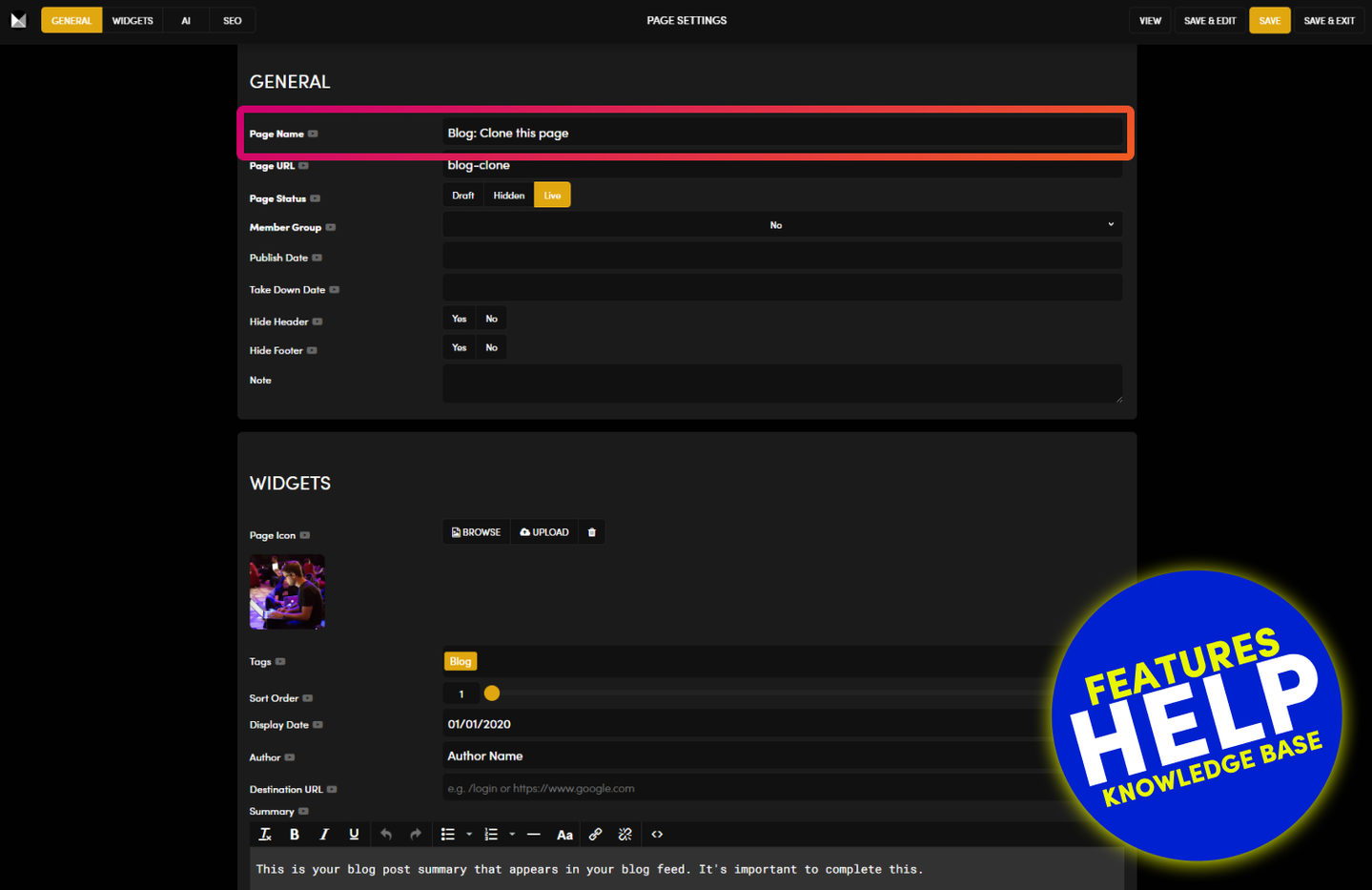The image size is (1372, 890).
Task: Insert a link in the Summary
Action: 595,835
